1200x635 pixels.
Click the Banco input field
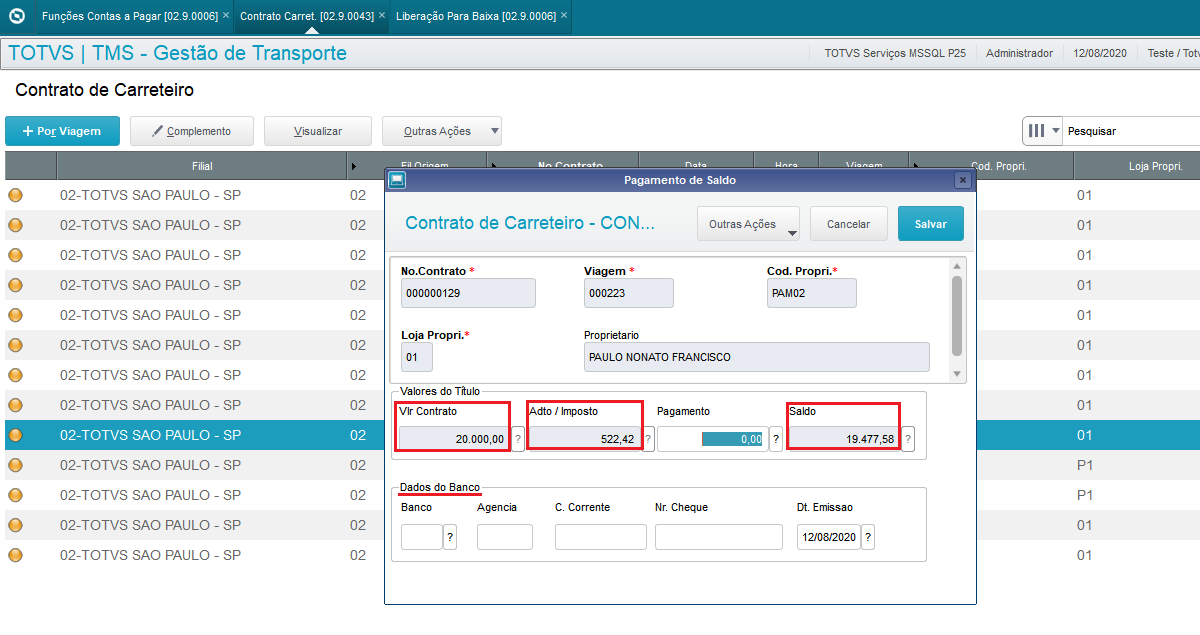point(422,537)
